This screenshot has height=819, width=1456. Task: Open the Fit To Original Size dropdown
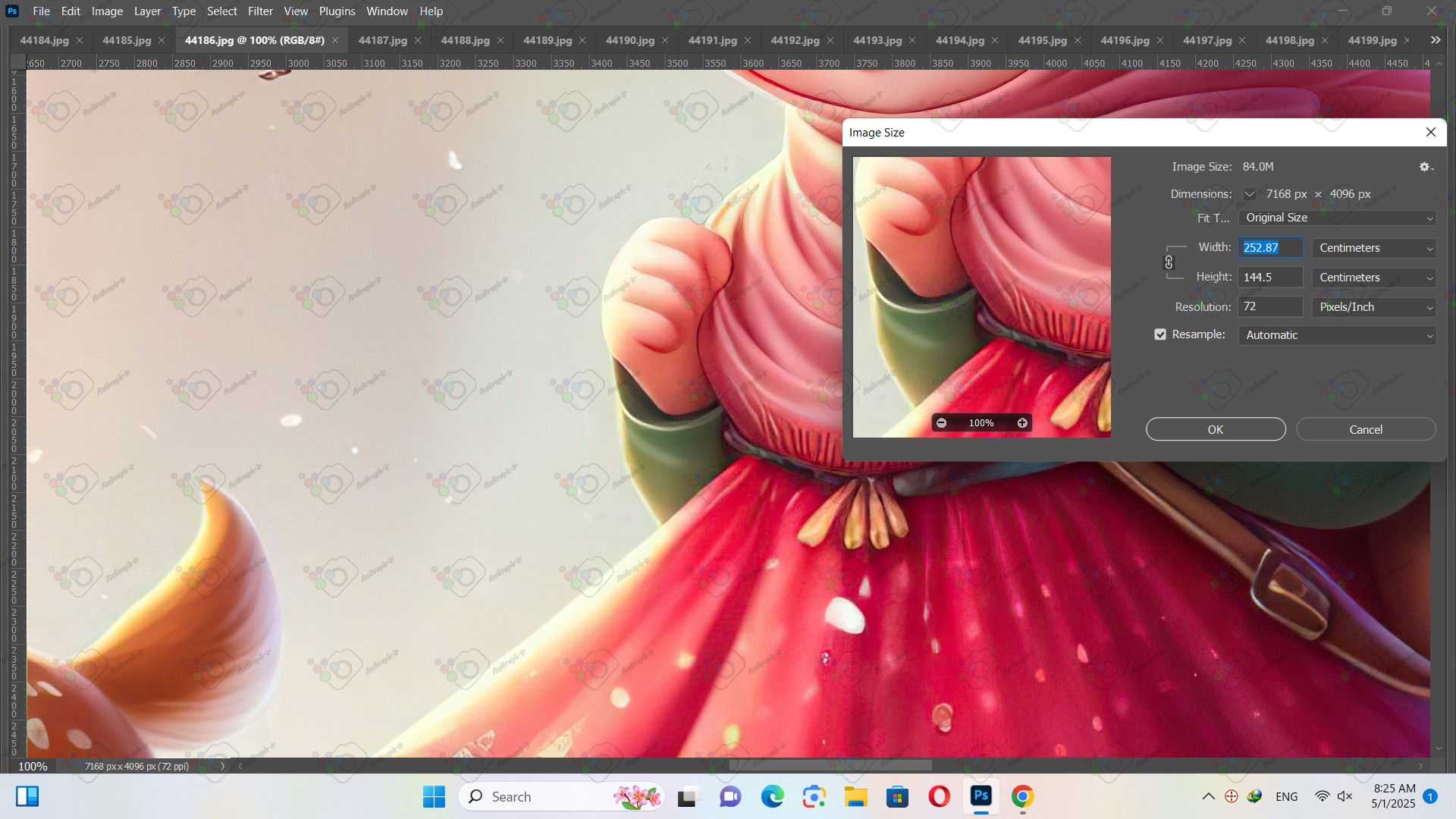(x=1337, y=218)
